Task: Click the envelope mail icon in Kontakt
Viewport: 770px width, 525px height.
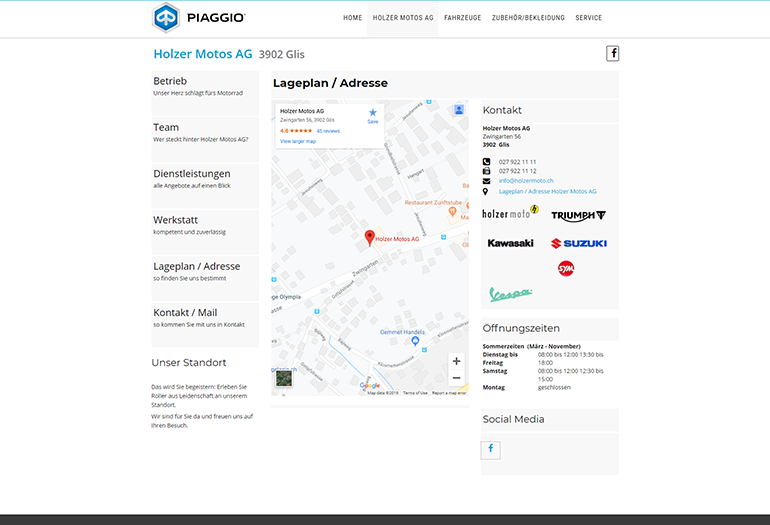Action: click(486, 181)
